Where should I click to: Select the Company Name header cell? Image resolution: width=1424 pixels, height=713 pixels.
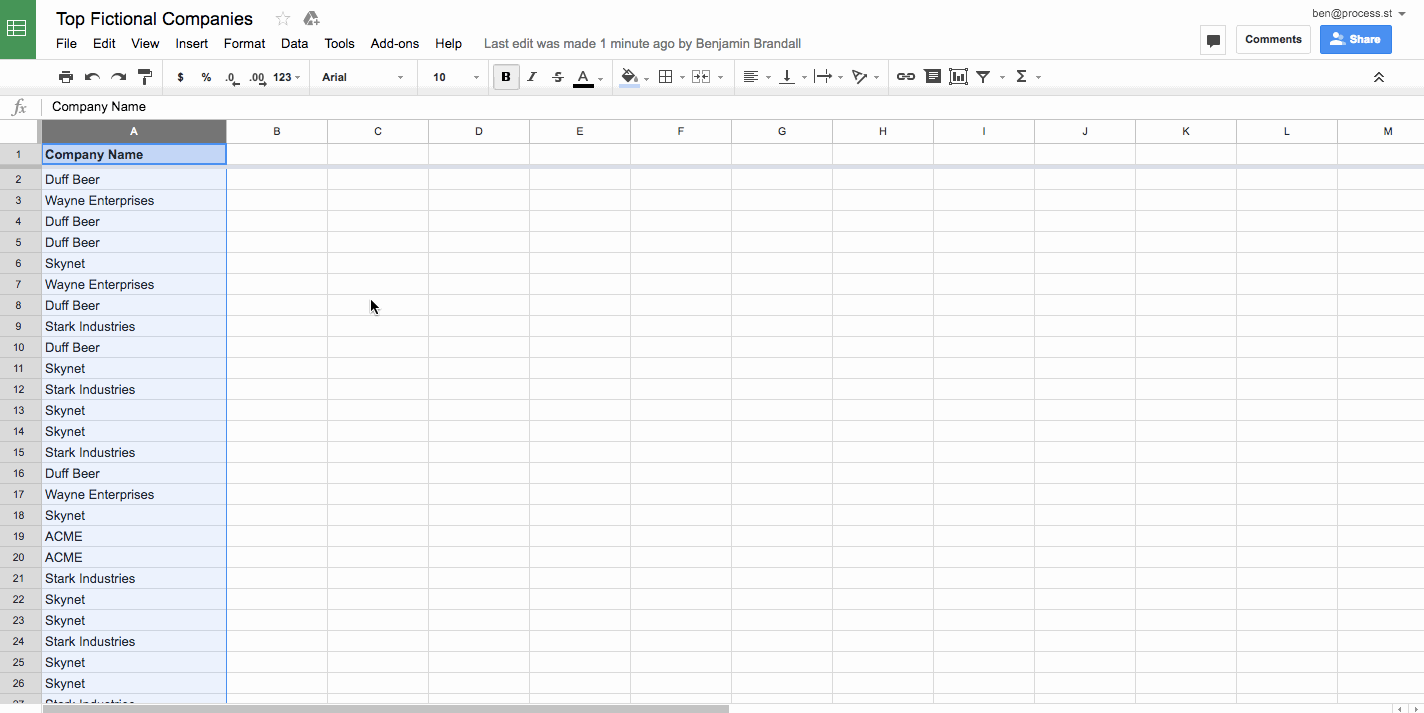[134, 155]
